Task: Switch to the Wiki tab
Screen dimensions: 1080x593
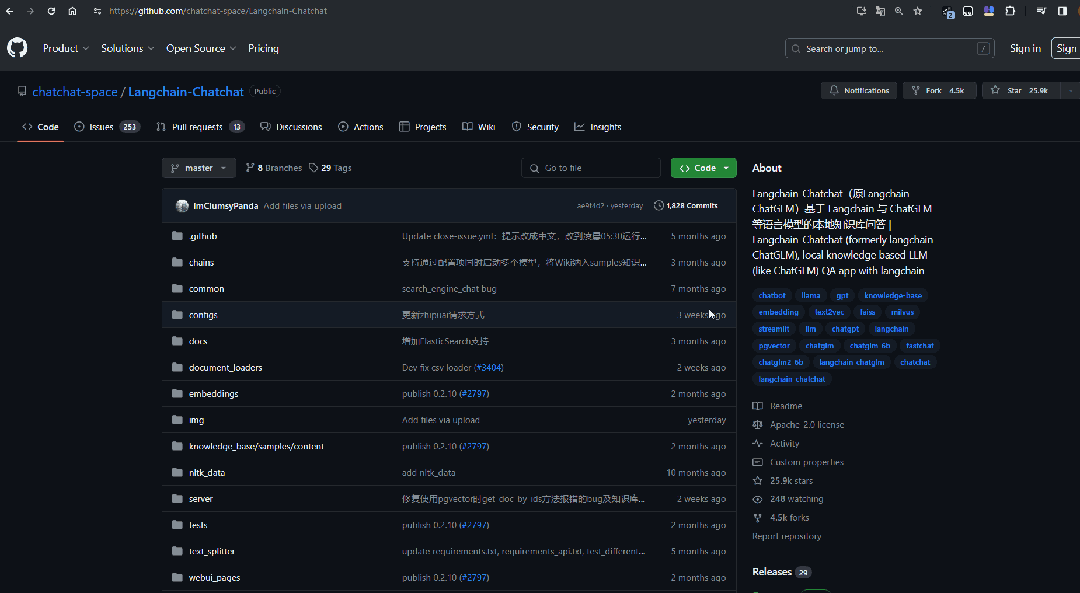Action: pyautogui.click(x=478, y=127)
